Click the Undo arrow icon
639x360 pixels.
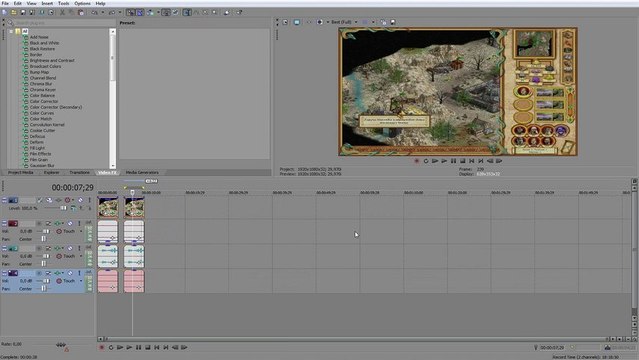(x=94, y=13)
